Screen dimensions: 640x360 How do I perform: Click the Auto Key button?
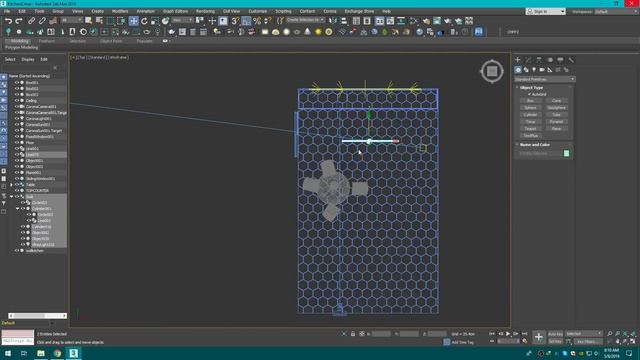(x=555, y=334)
